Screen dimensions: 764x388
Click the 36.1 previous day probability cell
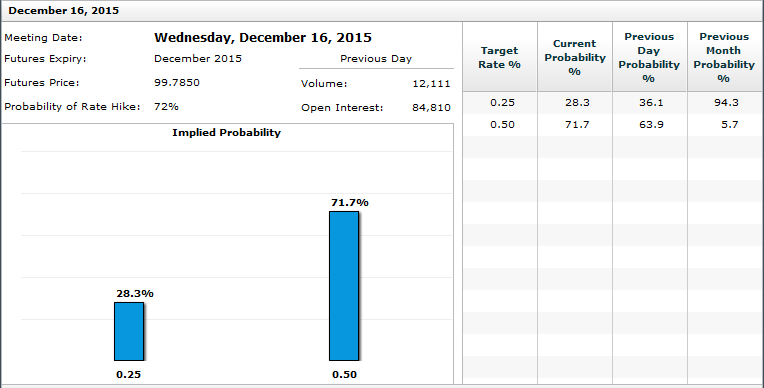point(649,103)
